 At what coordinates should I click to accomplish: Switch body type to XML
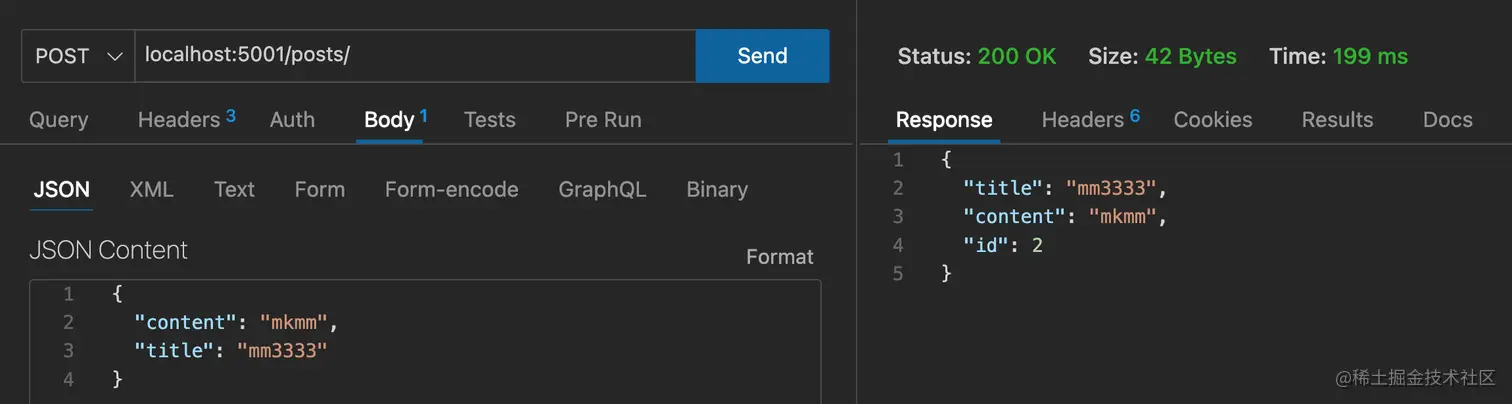(151, 189)
